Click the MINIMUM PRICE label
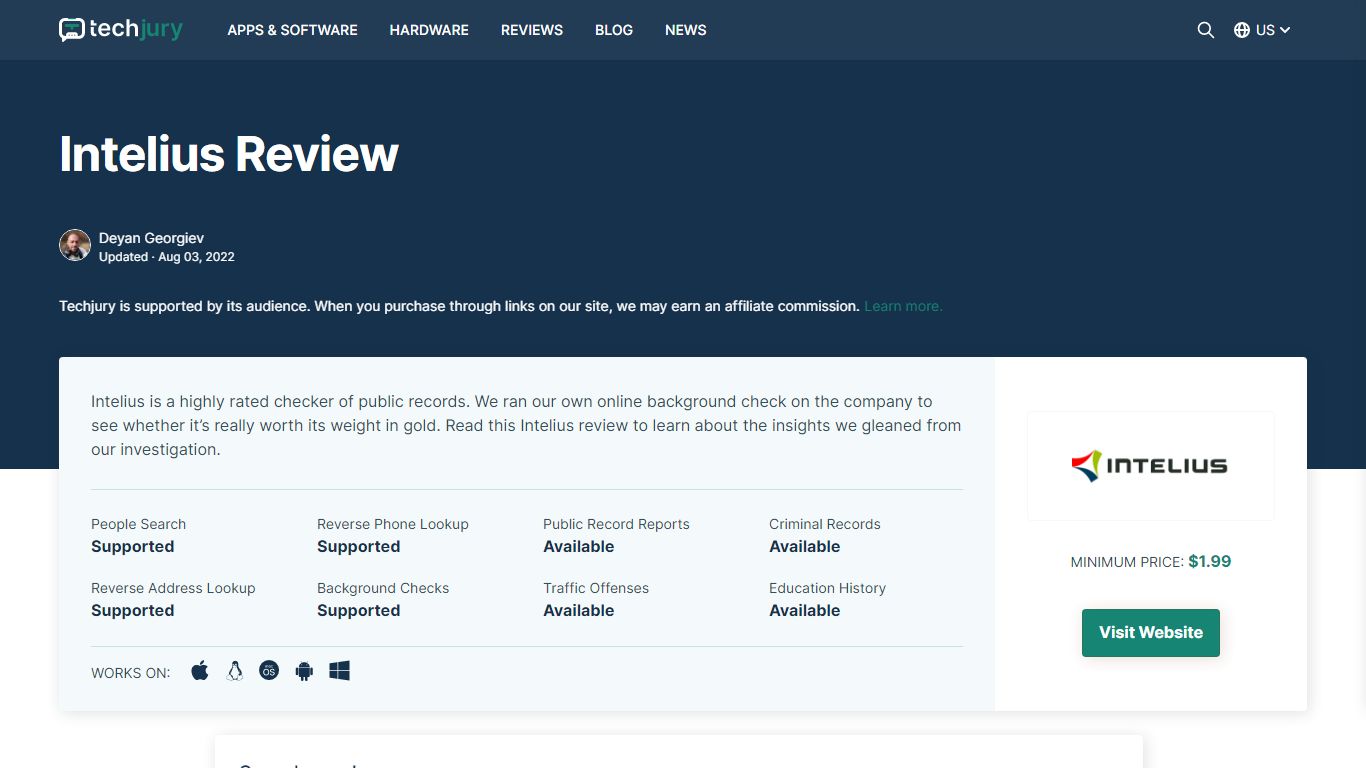 1127,562
